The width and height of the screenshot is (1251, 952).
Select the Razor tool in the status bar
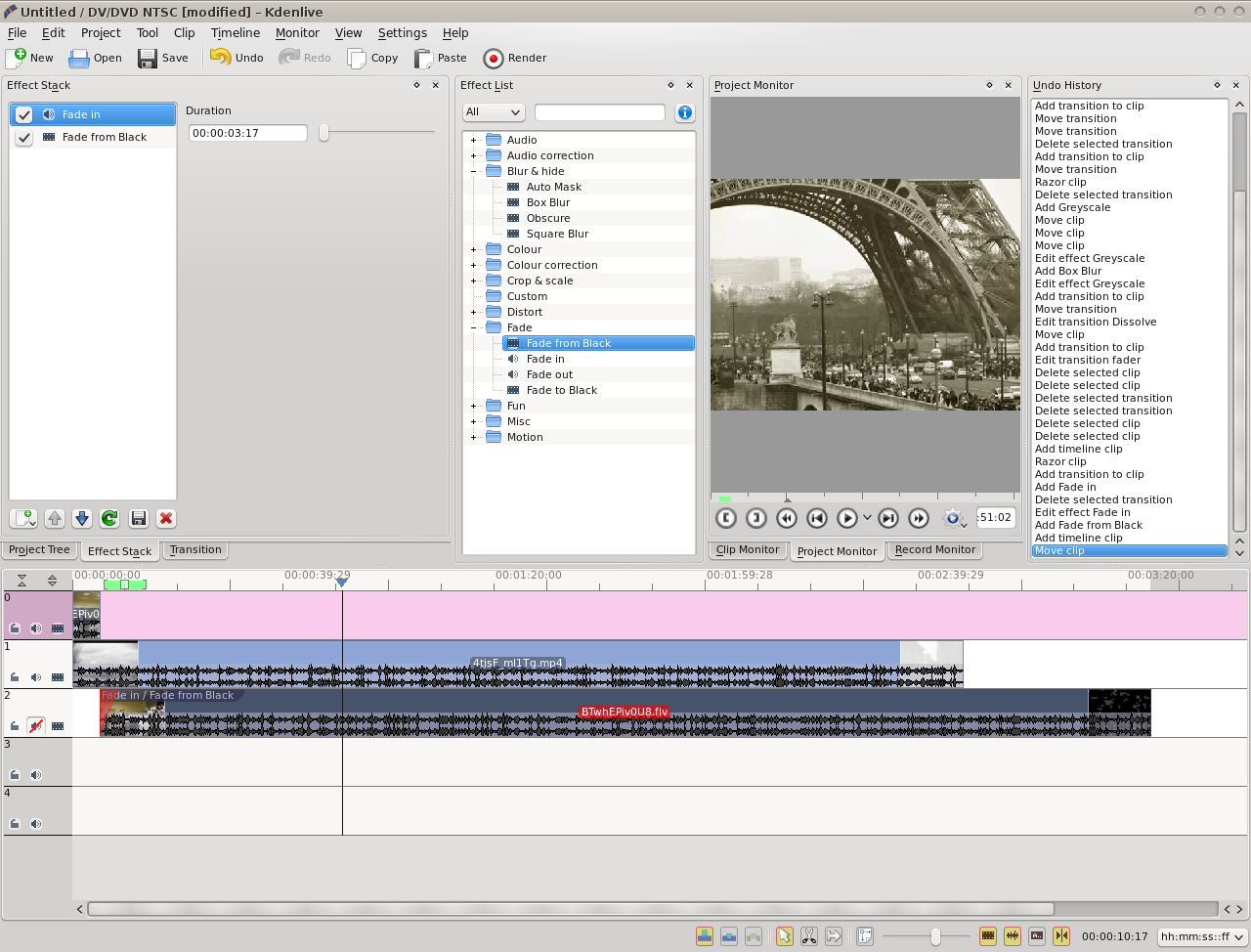coord(809,935)
